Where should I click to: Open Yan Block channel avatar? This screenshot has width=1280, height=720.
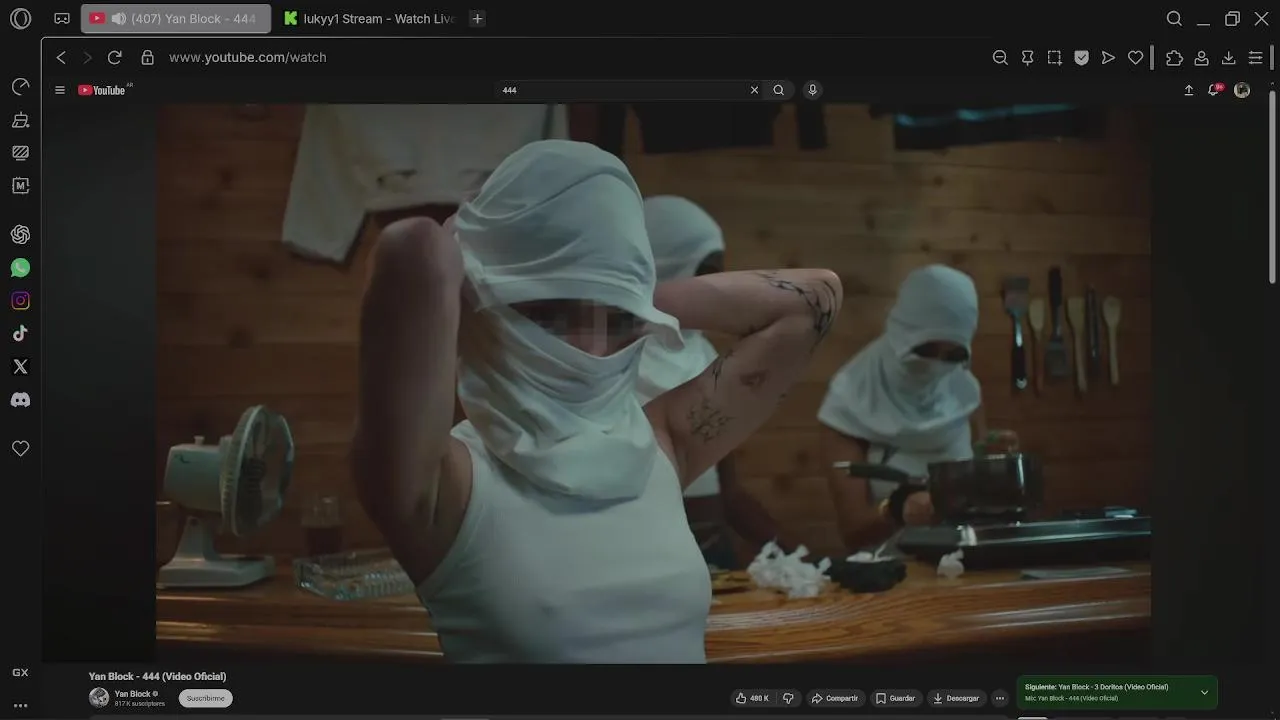[99, 698]
